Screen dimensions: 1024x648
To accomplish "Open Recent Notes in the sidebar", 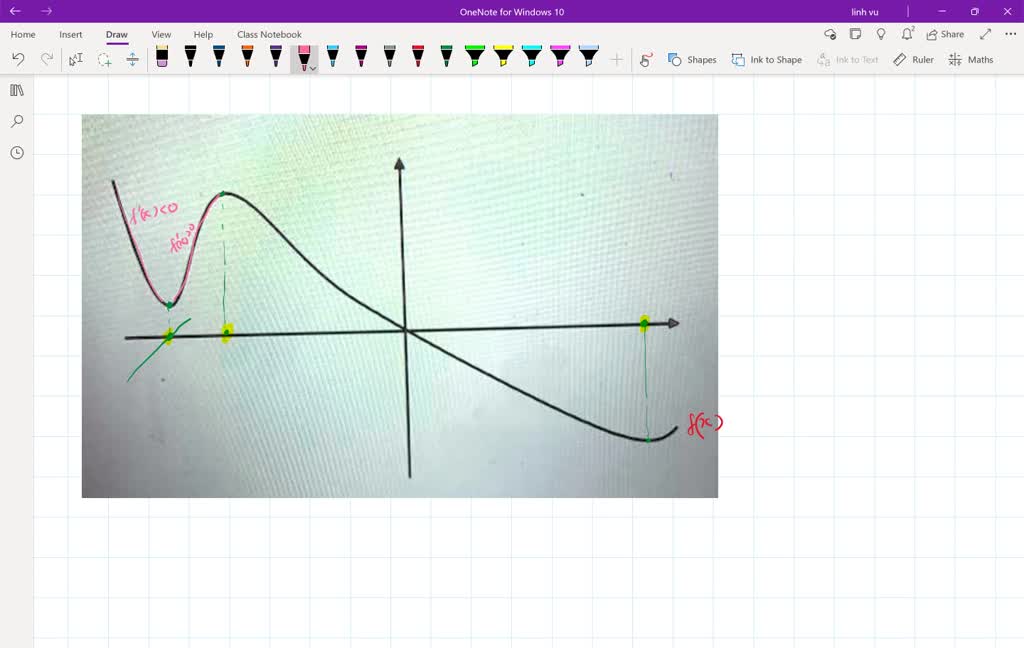I will [x=15, y=152].
